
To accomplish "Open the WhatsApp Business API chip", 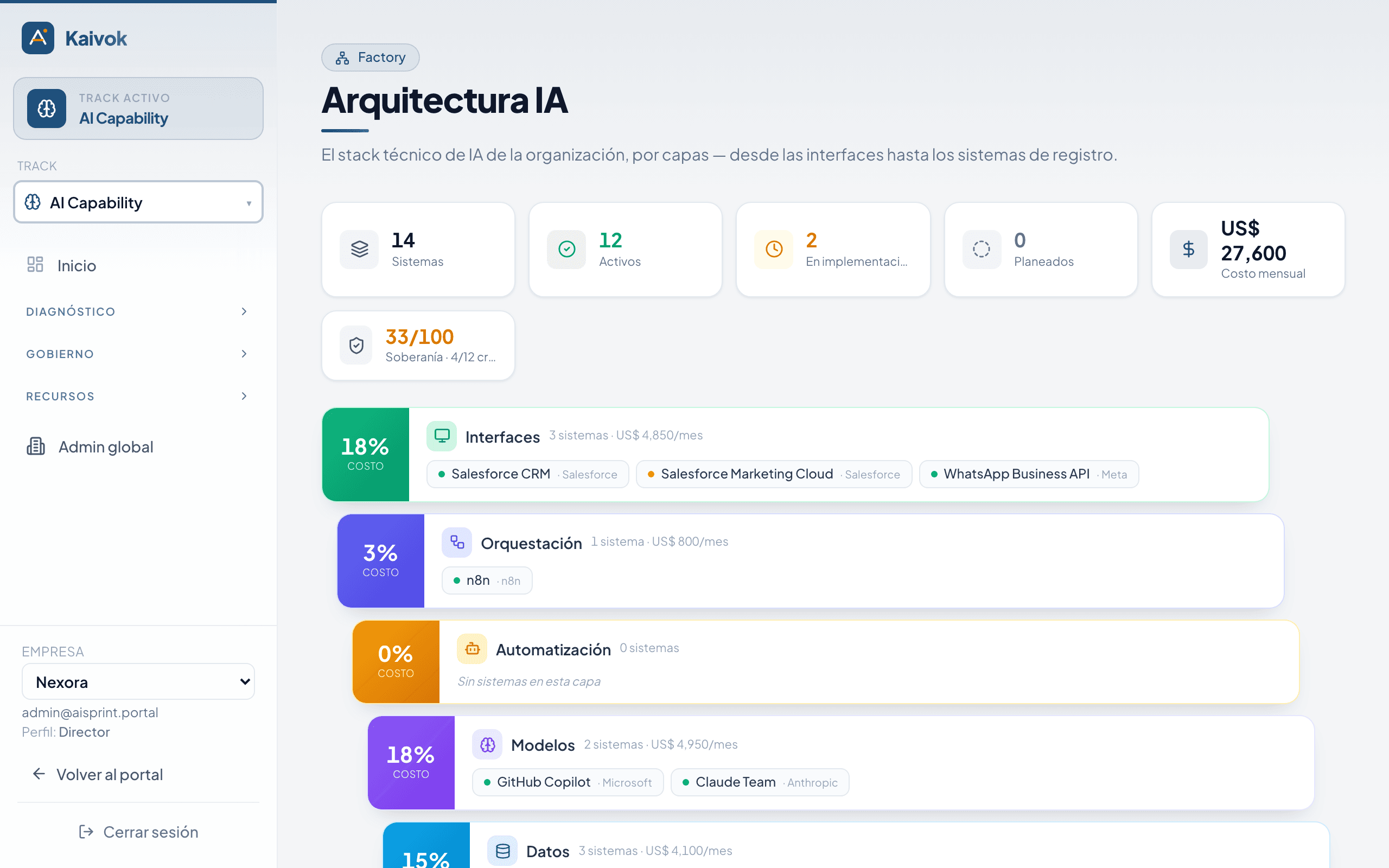I will (x=1029, y=474).
